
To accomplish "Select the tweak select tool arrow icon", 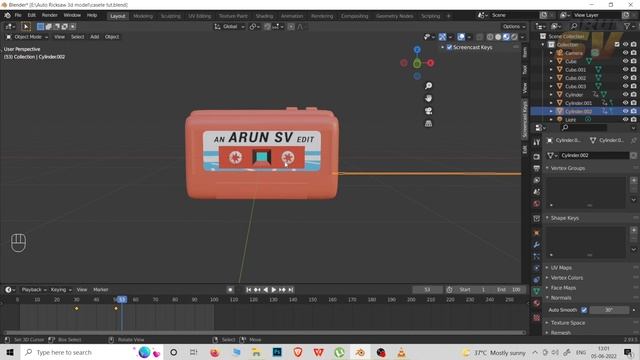I will tap(26, 27).
